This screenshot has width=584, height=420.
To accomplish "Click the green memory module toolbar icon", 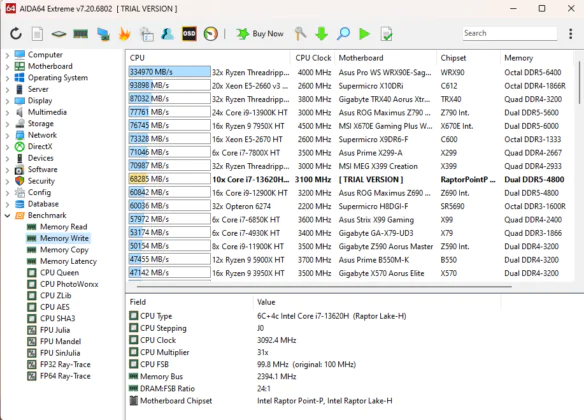I will 80,34.
